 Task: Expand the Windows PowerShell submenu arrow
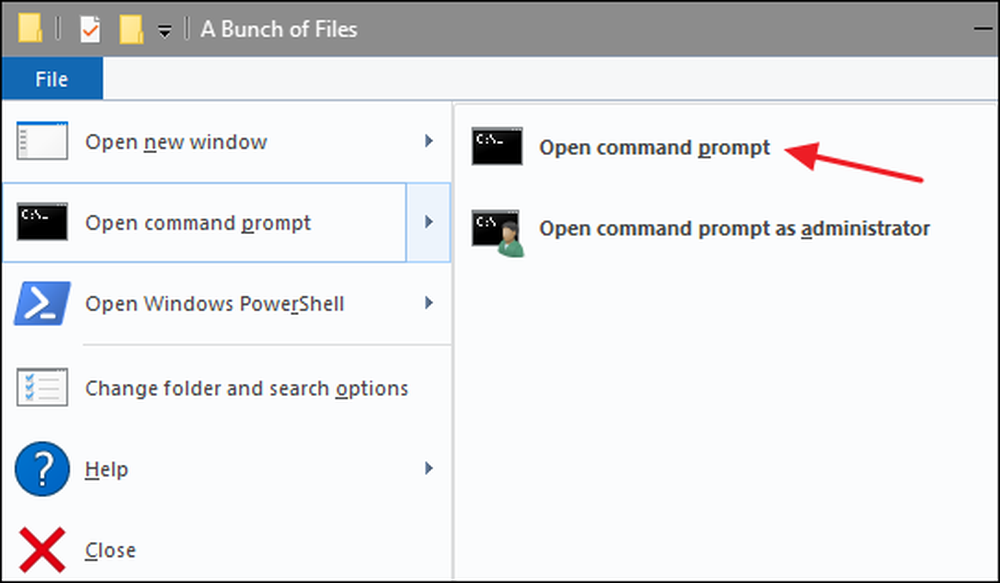tap(429, 303)
